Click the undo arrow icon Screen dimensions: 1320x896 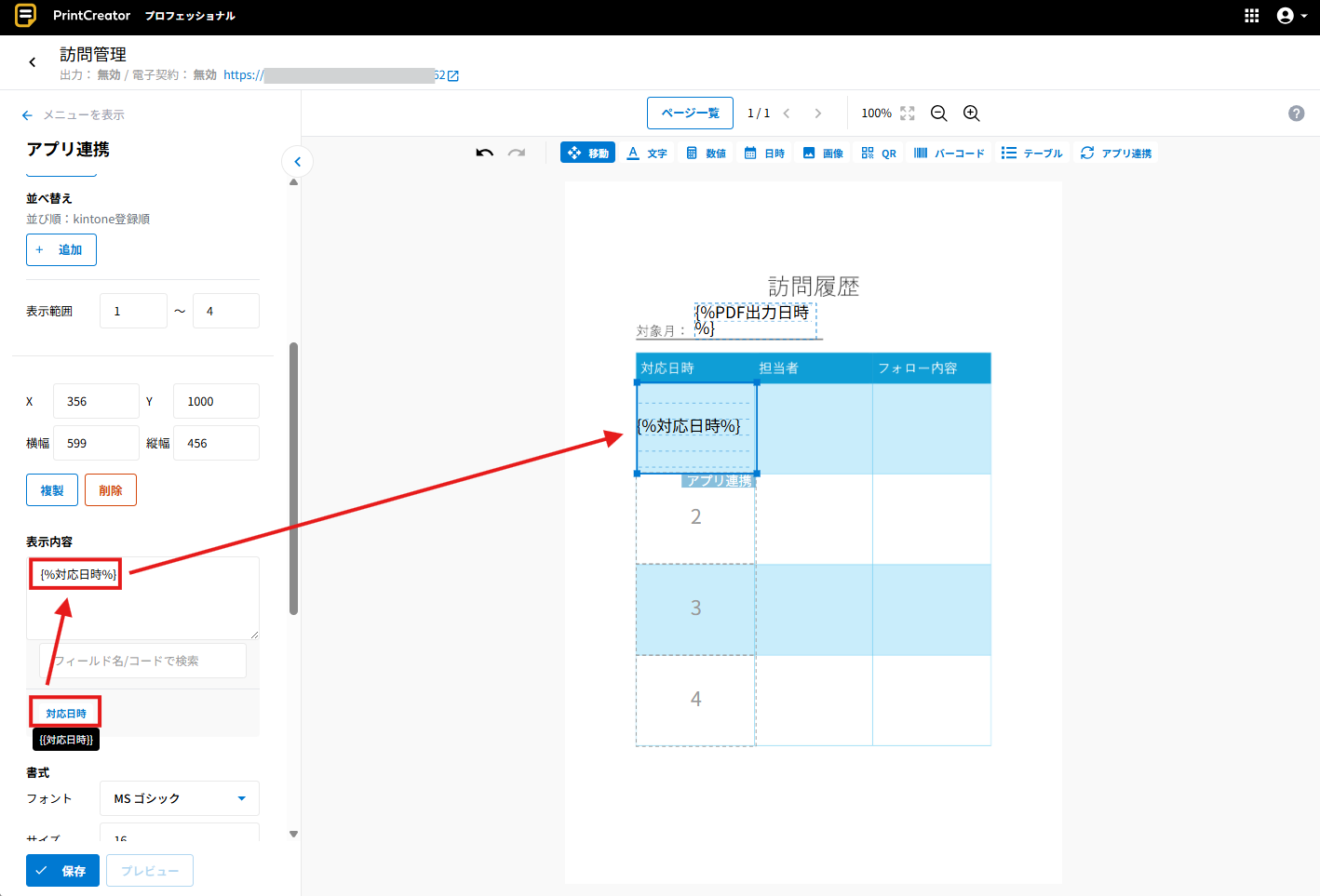click(484, 153)
